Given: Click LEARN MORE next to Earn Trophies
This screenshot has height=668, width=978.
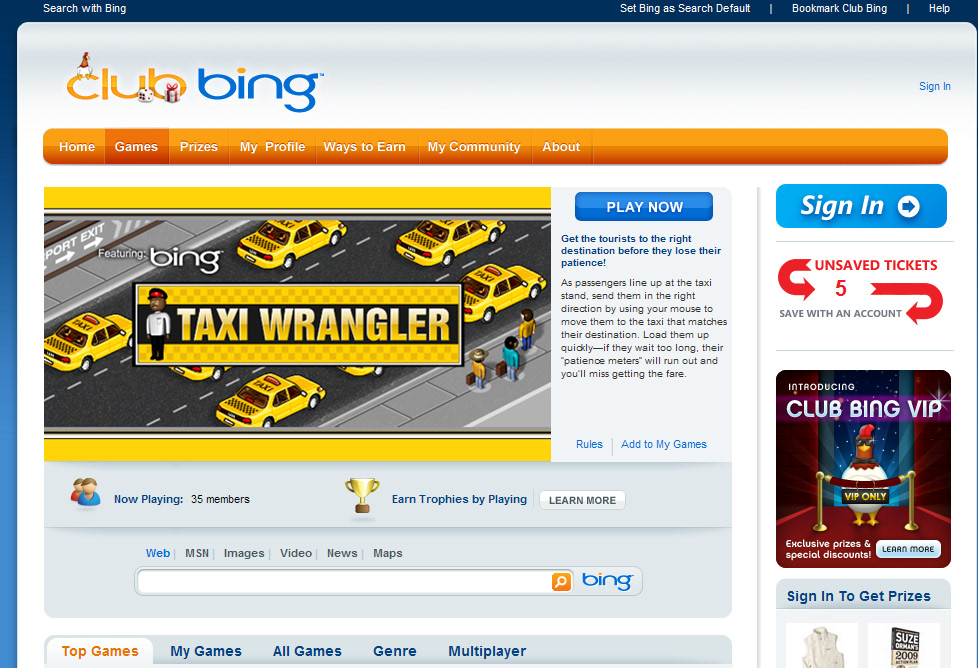Looking at the screenshot, I should [x=582, y=500].
